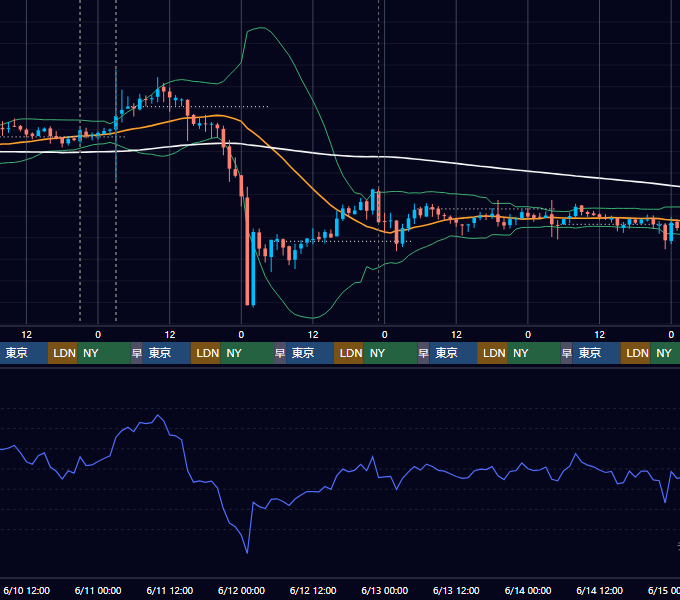Select the NY session block on 6/13

tap(533, 353)
